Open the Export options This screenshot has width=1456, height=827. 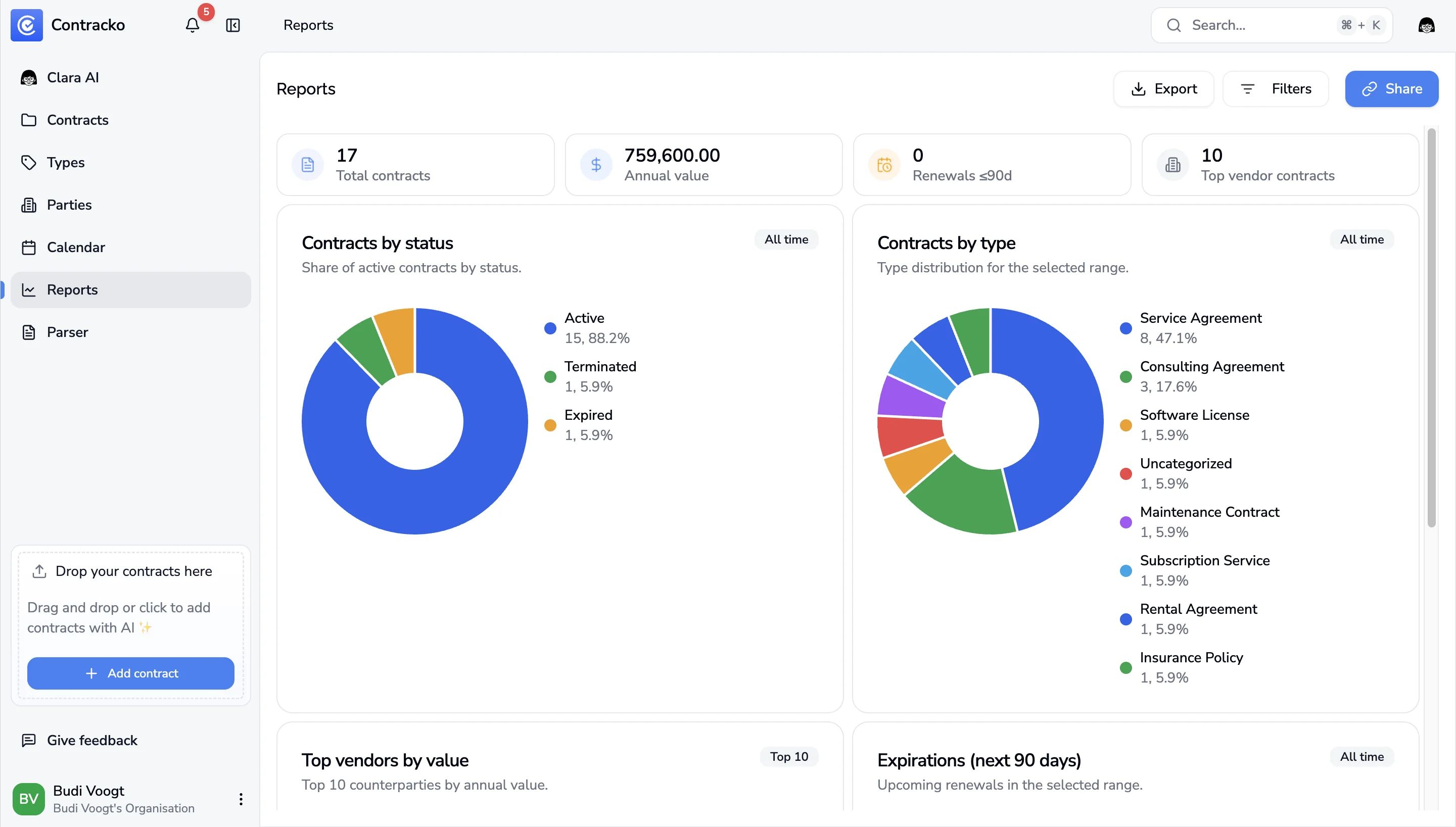[1163, 89]
